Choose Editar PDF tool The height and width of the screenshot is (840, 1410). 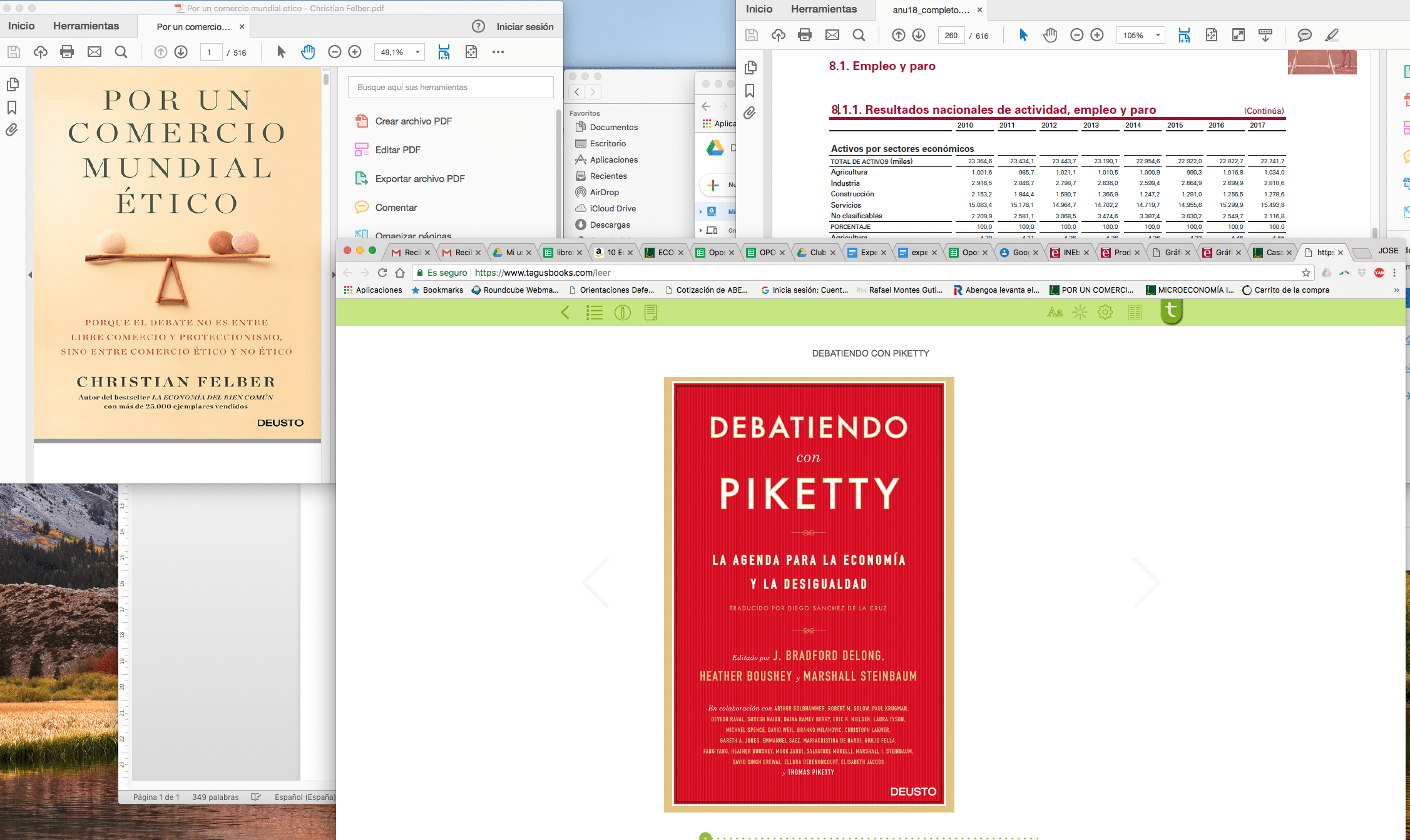point(388,150)
